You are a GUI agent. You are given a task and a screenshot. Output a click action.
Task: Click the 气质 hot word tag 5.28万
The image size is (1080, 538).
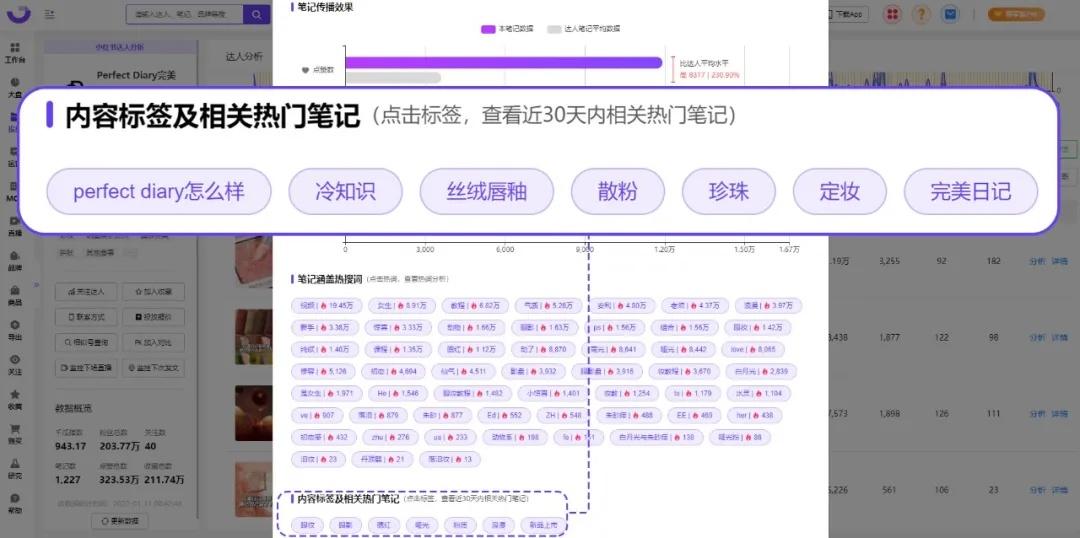coord(549,305)
